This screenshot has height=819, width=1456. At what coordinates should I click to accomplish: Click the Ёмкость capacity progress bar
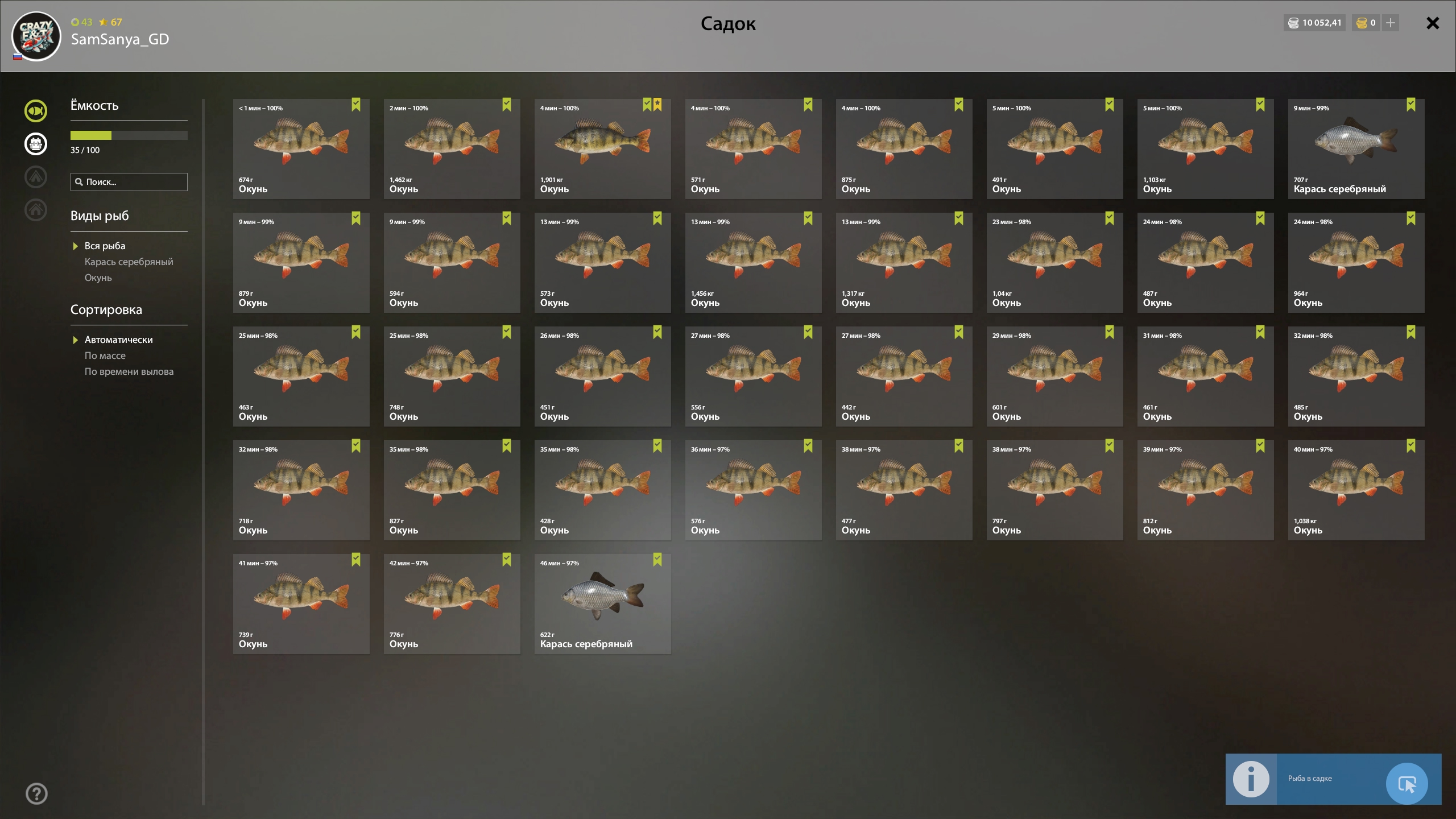coord(129,135)
